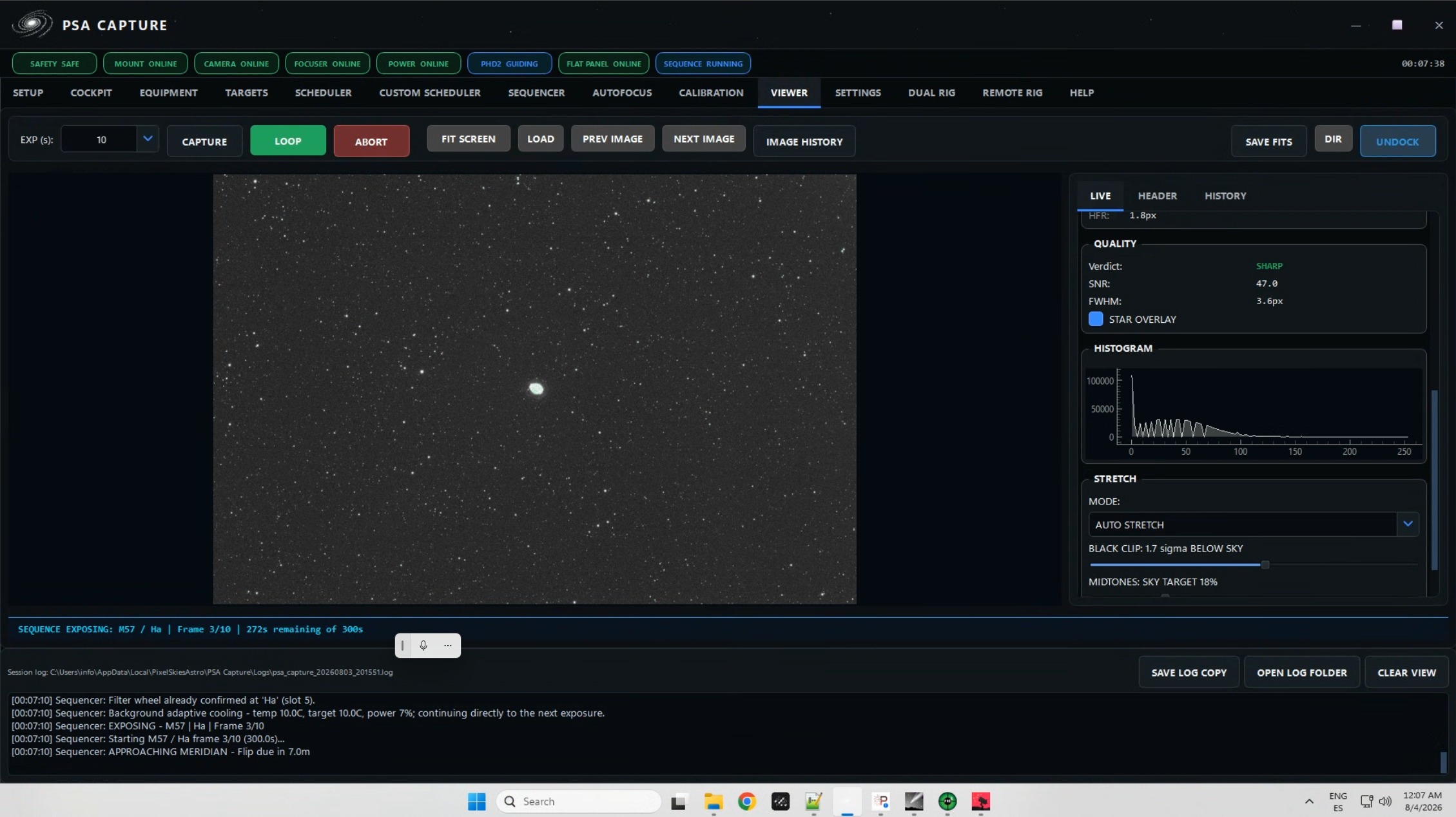Click the Sequence Running status badge

[703, 63]
